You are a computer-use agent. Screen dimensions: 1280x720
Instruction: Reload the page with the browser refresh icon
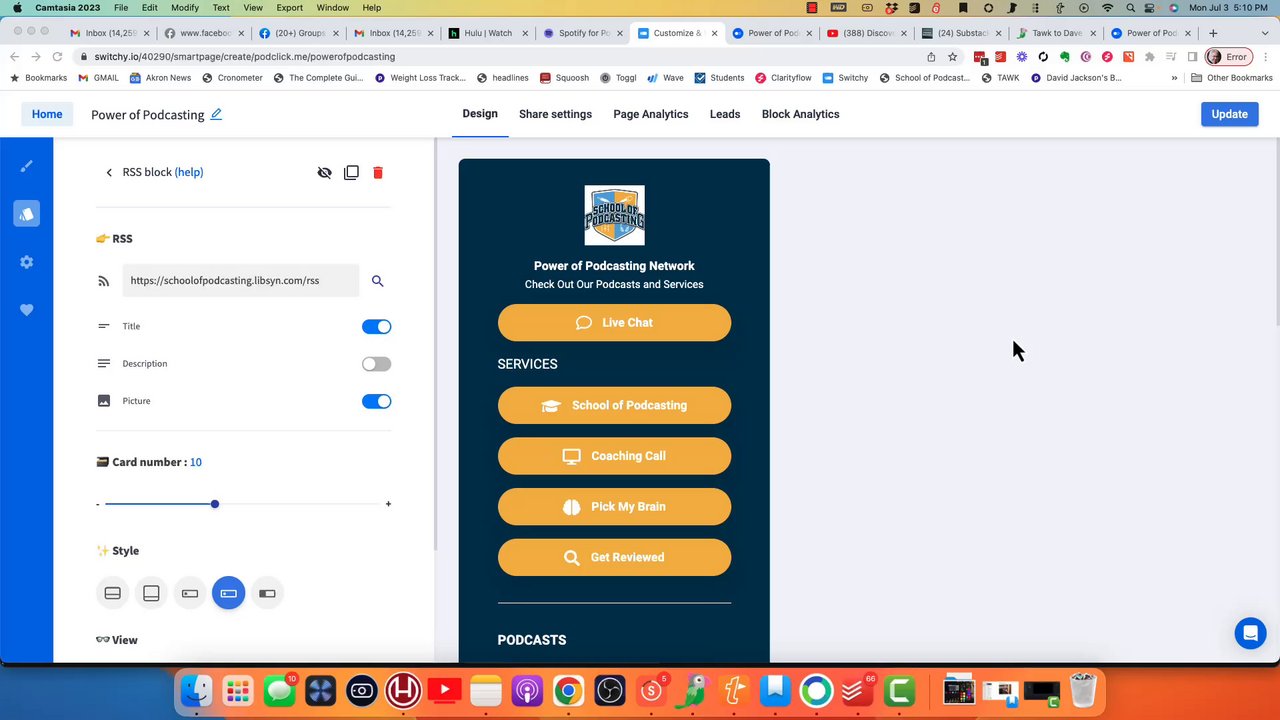pyautogui.click(x=57, y=57)
